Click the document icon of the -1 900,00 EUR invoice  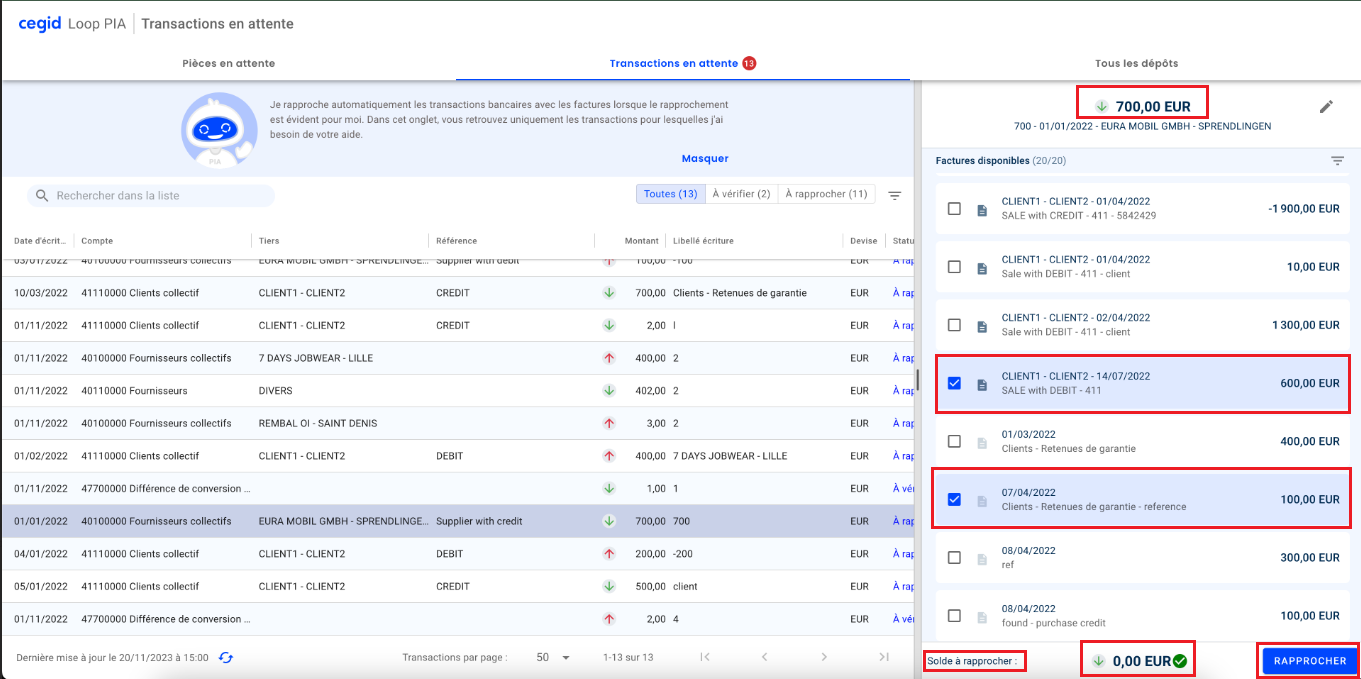pyautogui.click(x=982, y=209)
